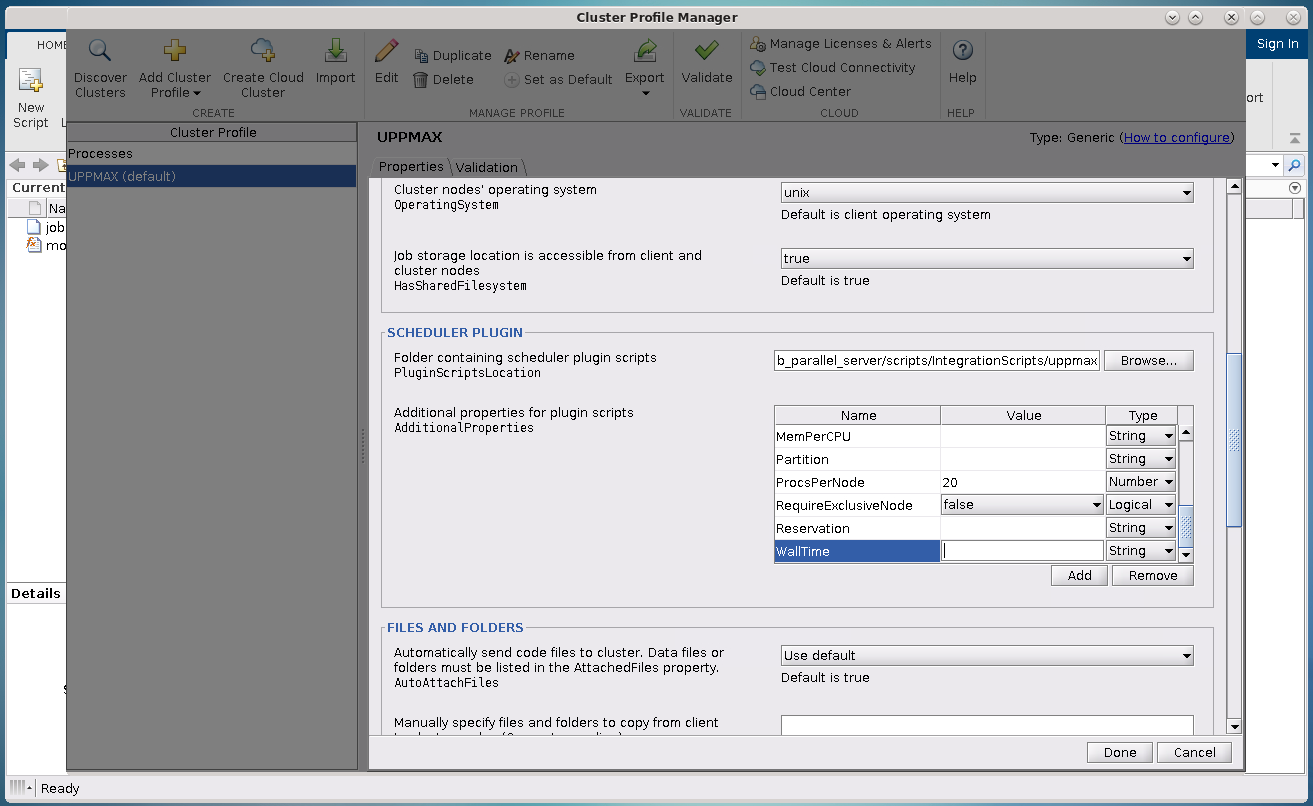Click the WallTime value input field
Image resolution: width=1313 pixels, height=806 pixels.
click(x=1022, y=551)
